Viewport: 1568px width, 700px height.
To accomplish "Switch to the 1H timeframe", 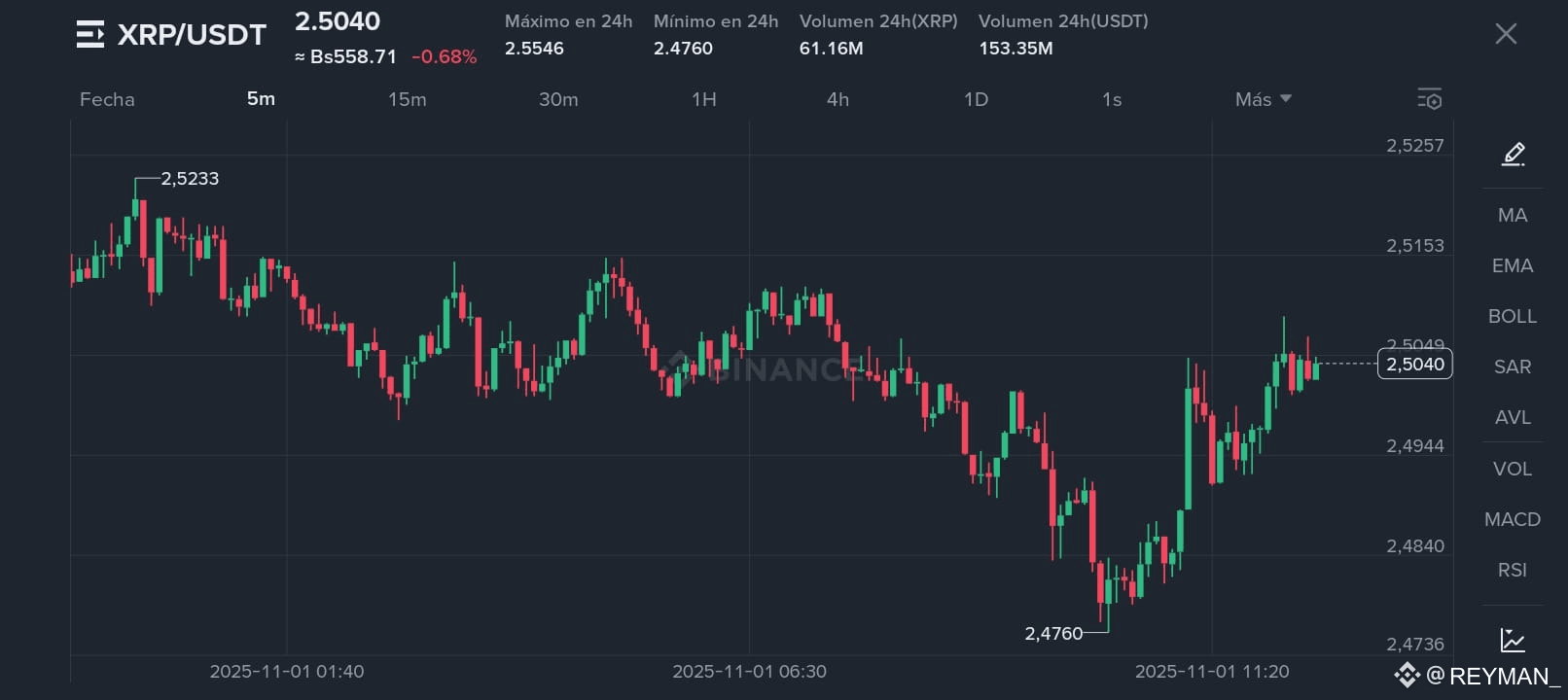I will [x=704, y=99].
